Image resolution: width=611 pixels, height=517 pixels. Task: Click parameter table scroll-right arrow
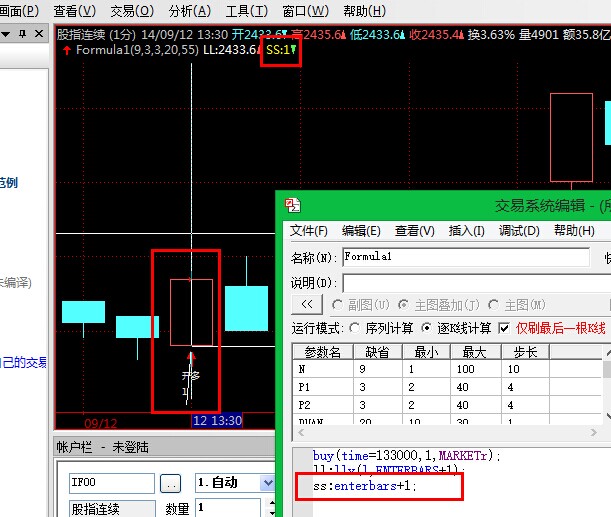tap(593, 432)
